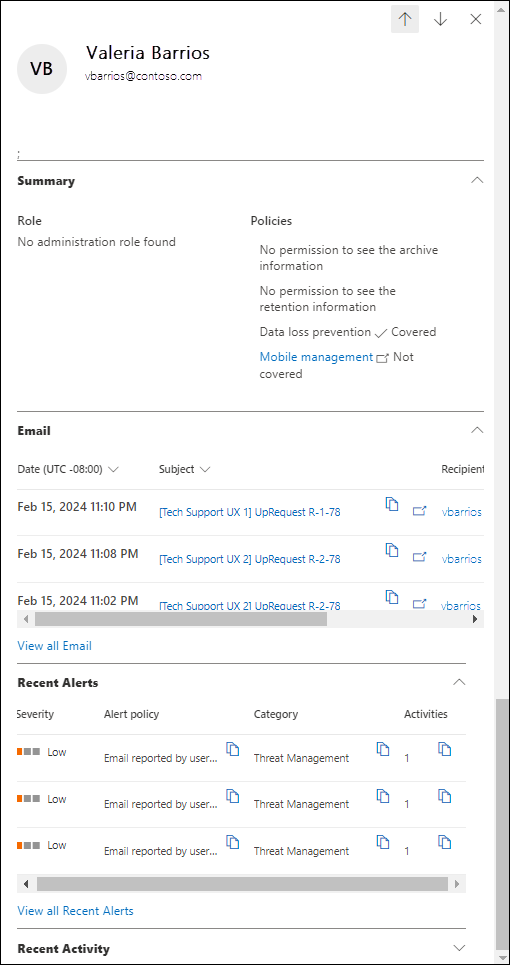
Task: Open UpRequest R-1-78 email in new window
Action: 419,511
